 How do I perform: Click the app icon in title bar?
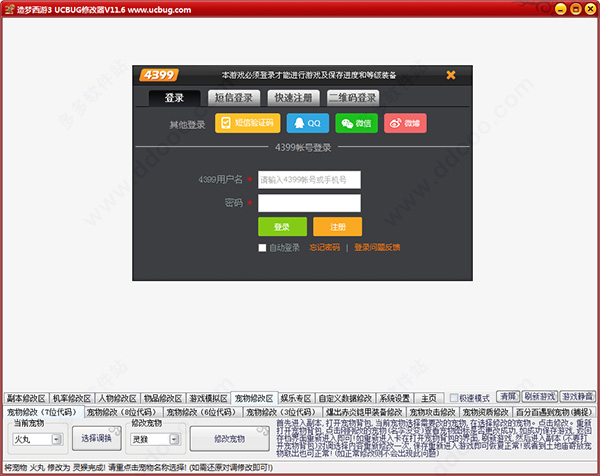click(9, 9)
